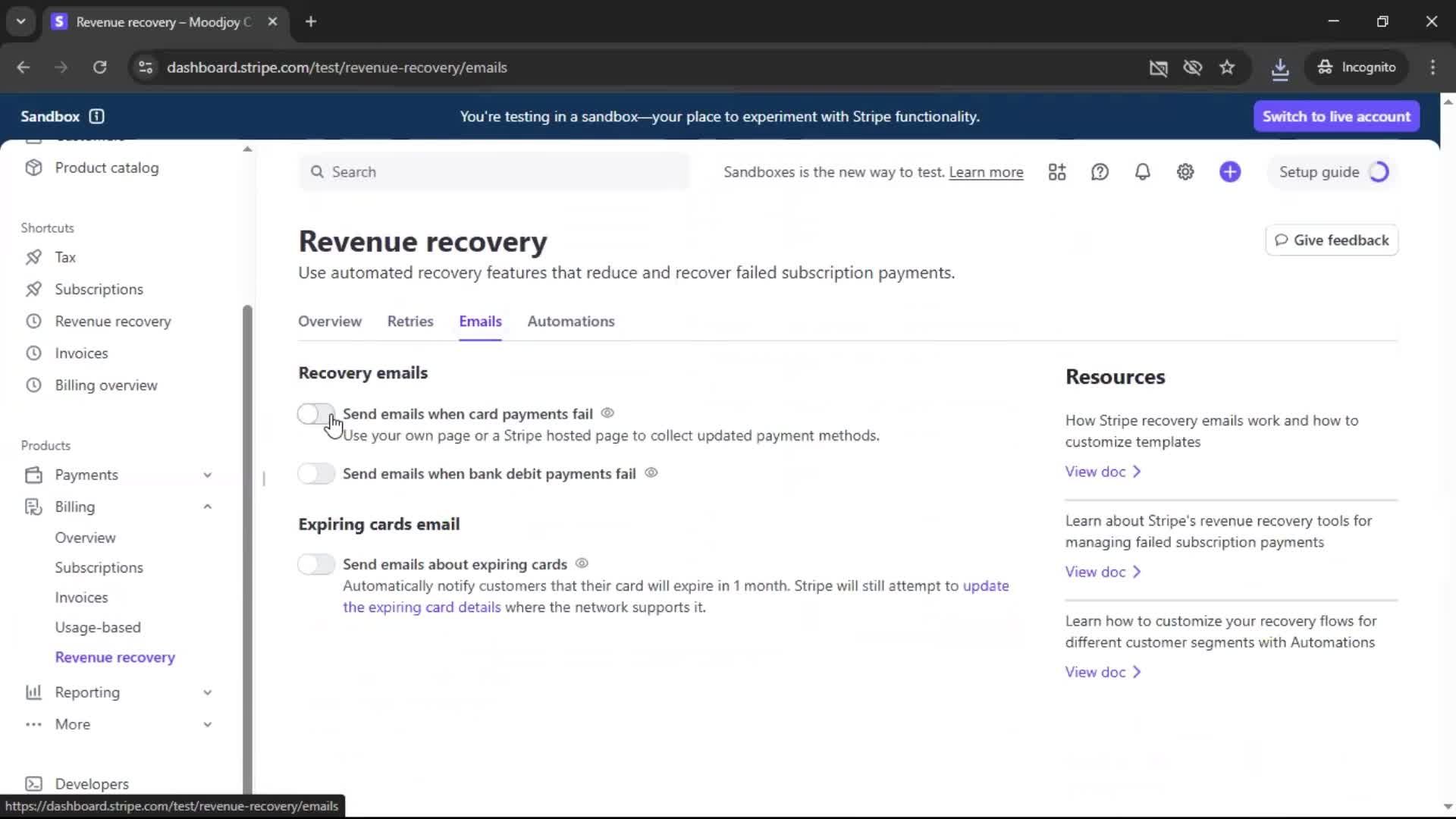1456x819 pixels.
Task: Collapse the Billing section in sidebar
Action: (x=207, y=507)
